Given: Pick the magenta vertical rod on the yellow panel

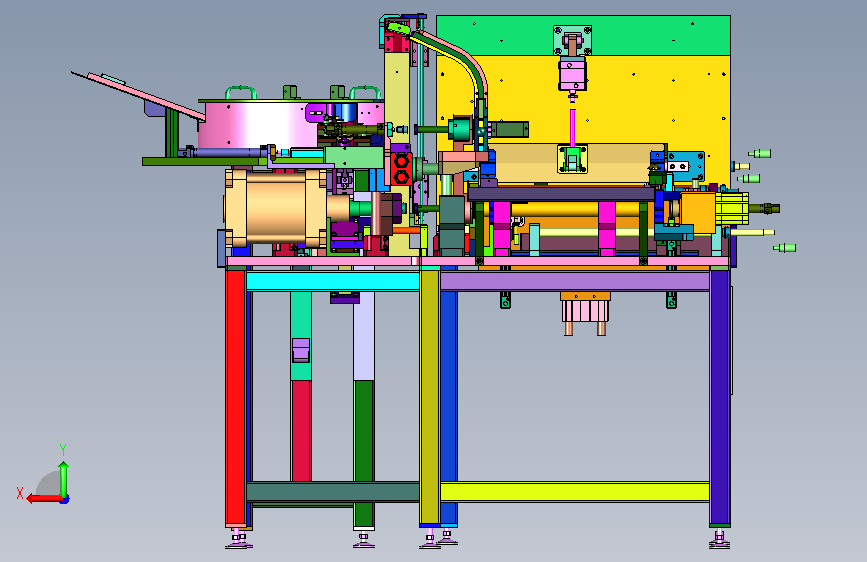Looking at the screenshot, I should pyautogui.click(x=573, y=127).
